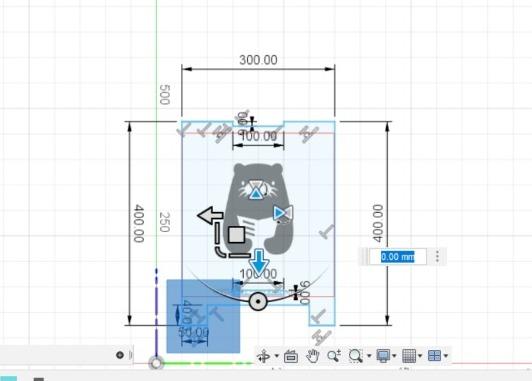Click the circular rotate manipulator handle
This screenshot has height=381, width=532.
pyautogui.click(x=258, y=301)
